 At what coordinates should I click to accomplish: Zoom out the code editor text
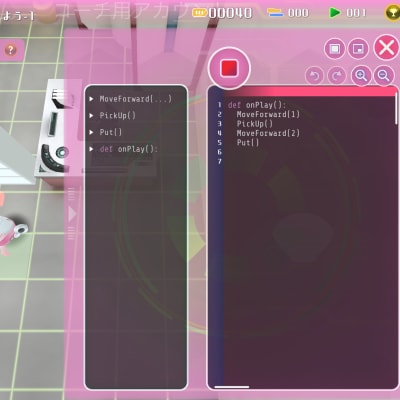tap(383, 76)
